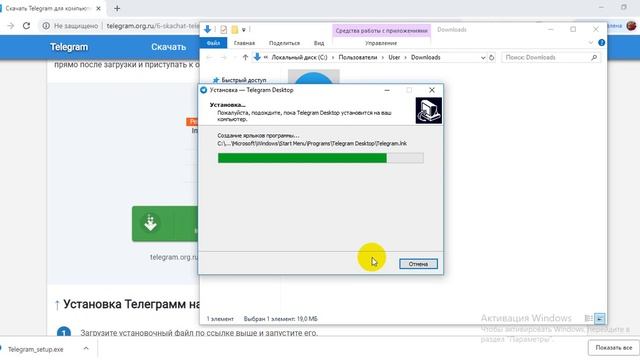The height and width of the screenshot is (360, 640).
Task: Open the Вид ribbon tab in Explorer
Action: [319, 43]
